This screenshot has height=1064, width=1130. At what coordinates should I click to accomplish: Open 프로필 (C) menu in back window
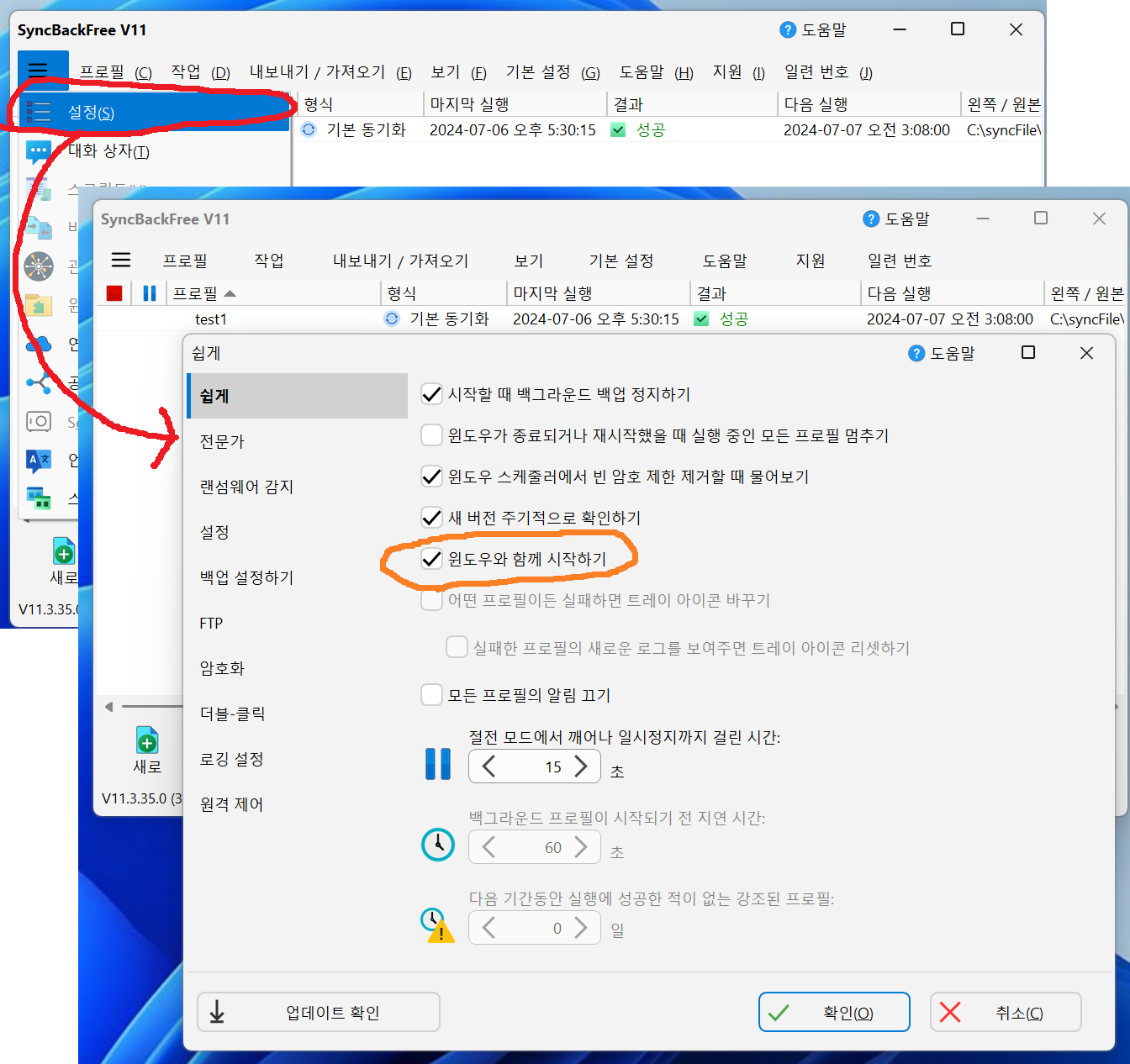(115, 72)
